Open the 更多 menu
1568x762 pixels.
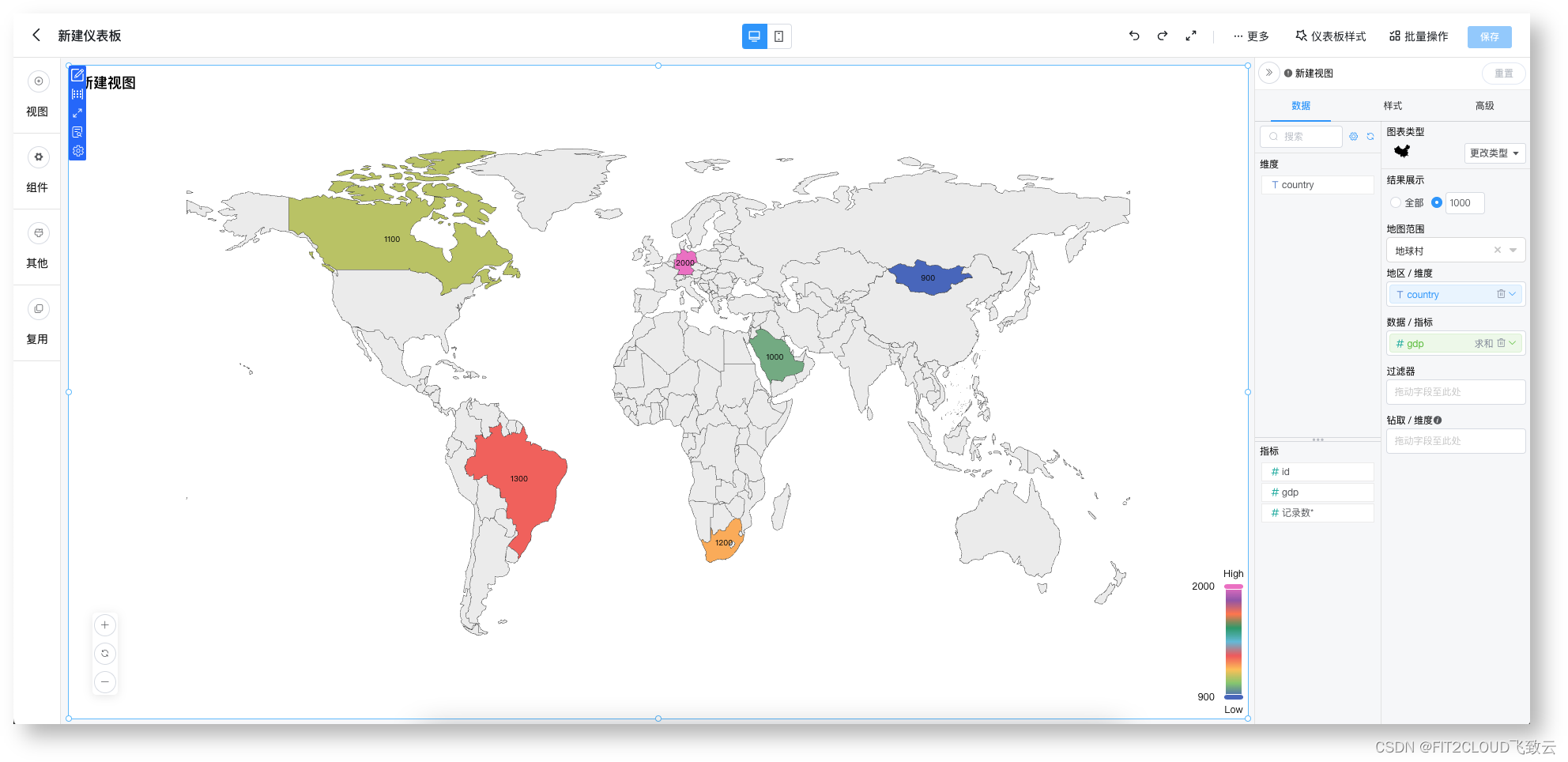pos(1251,36)
